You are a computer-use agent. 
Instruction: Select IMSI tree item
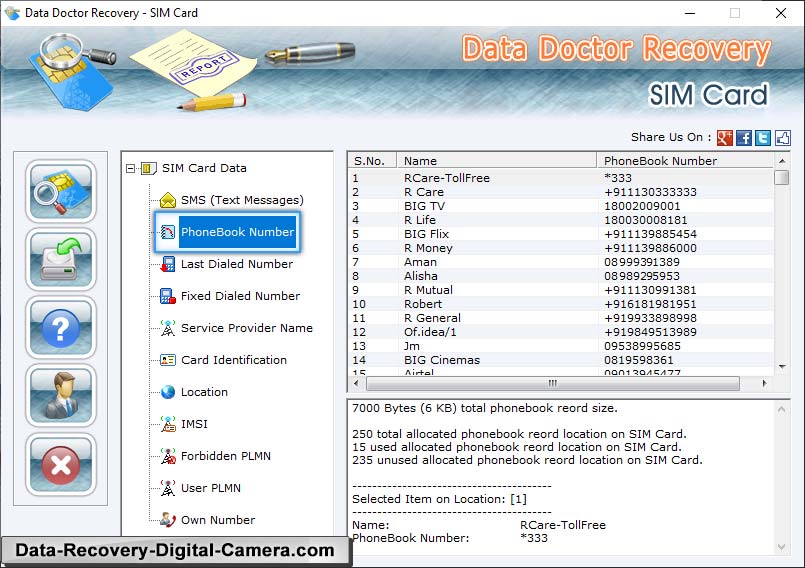click(x=194, y=424)
